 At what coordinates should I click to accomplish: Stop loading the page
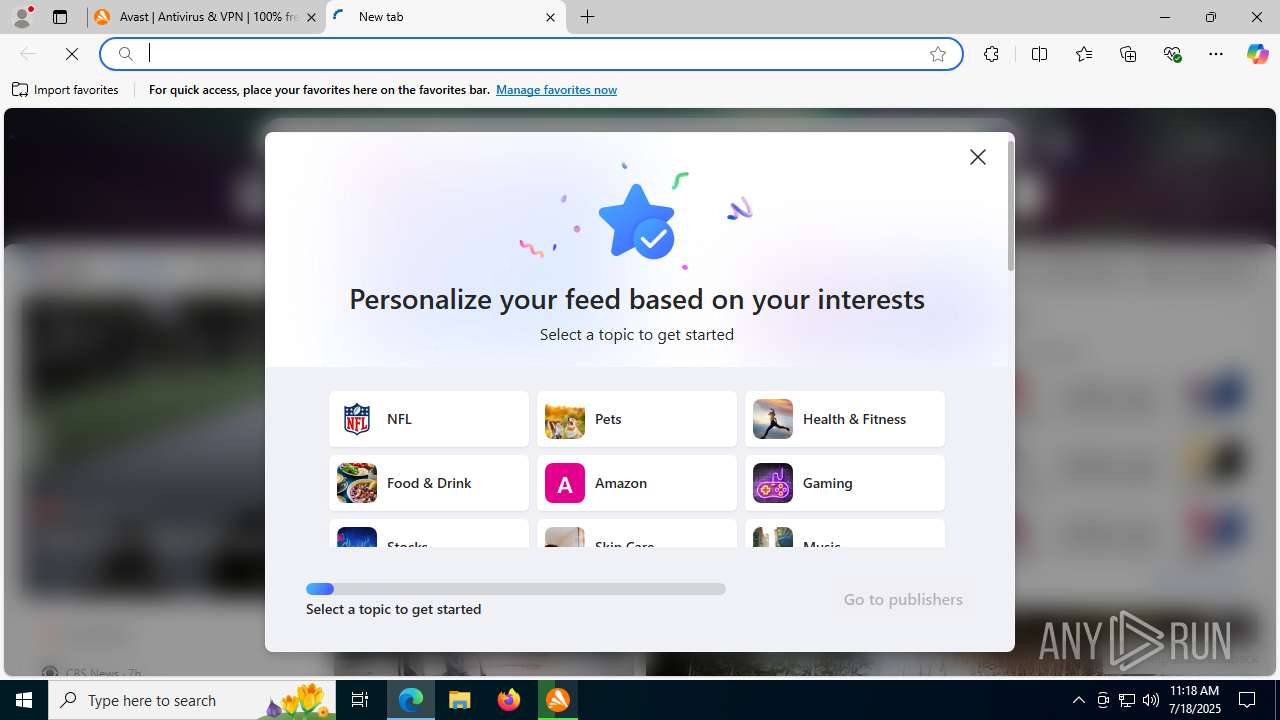(x=72, y=54)
